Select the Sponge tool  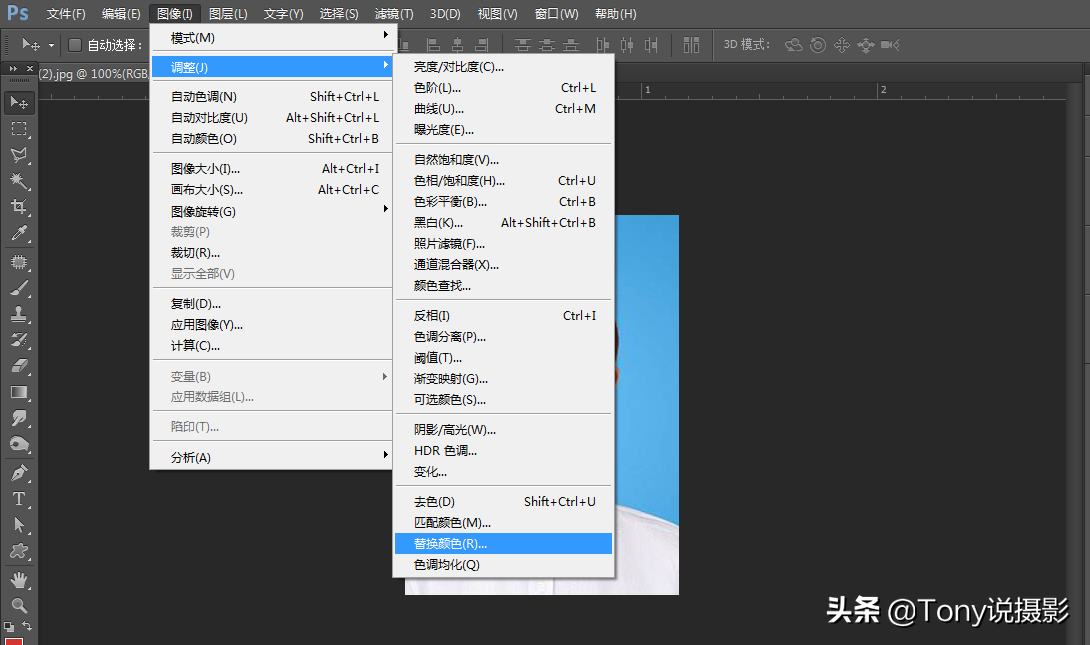19,445
